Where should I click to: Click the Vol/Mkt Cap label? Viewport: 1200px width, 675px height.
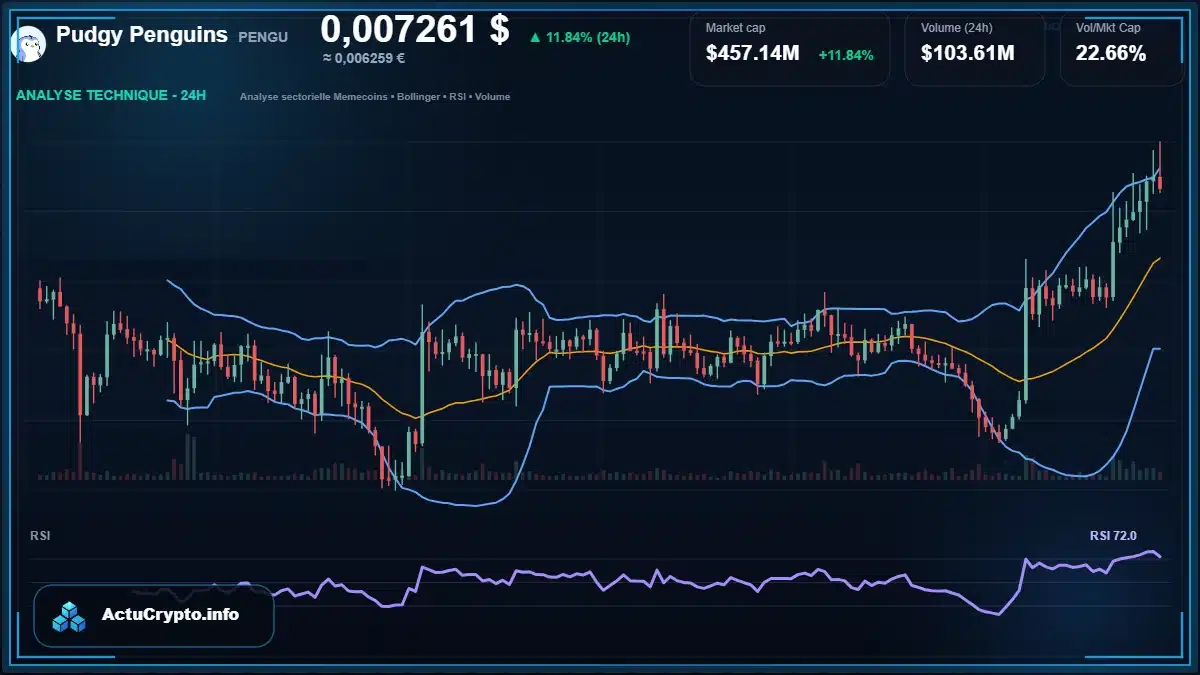tap(1108, 28)
